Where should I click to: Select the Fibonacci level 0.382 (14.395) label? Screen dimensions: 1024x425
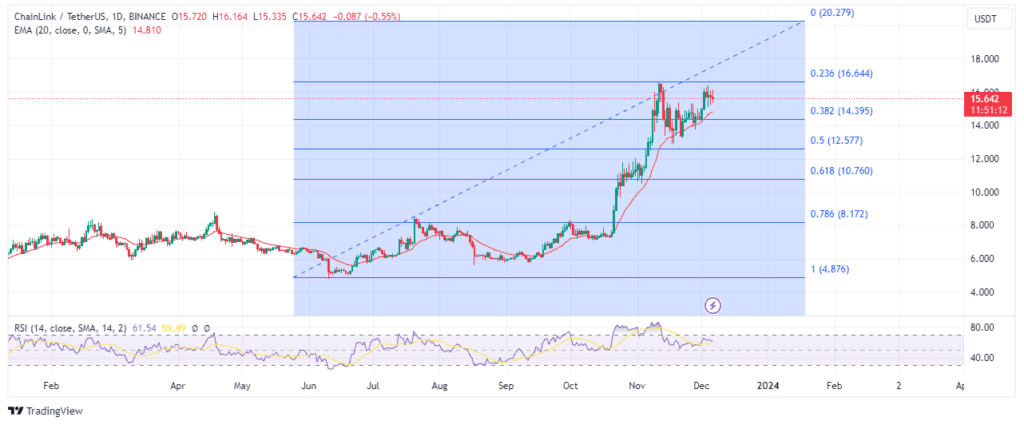pyautogui.click(x=841, y=111)
